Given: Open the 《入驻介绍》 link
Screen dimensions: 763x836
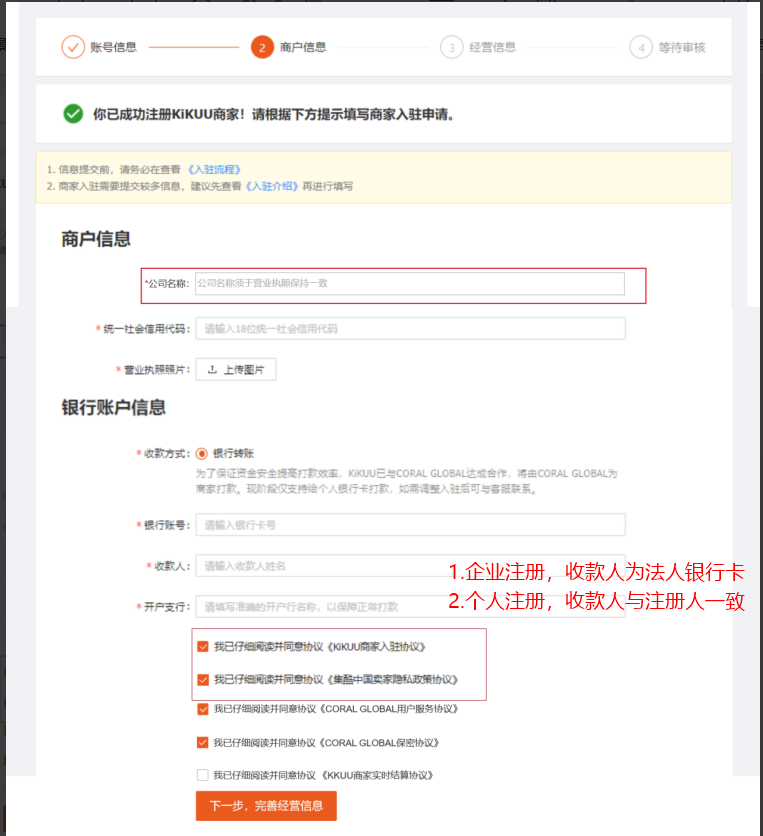Looking at the screenshot, I should coord(271,186).
